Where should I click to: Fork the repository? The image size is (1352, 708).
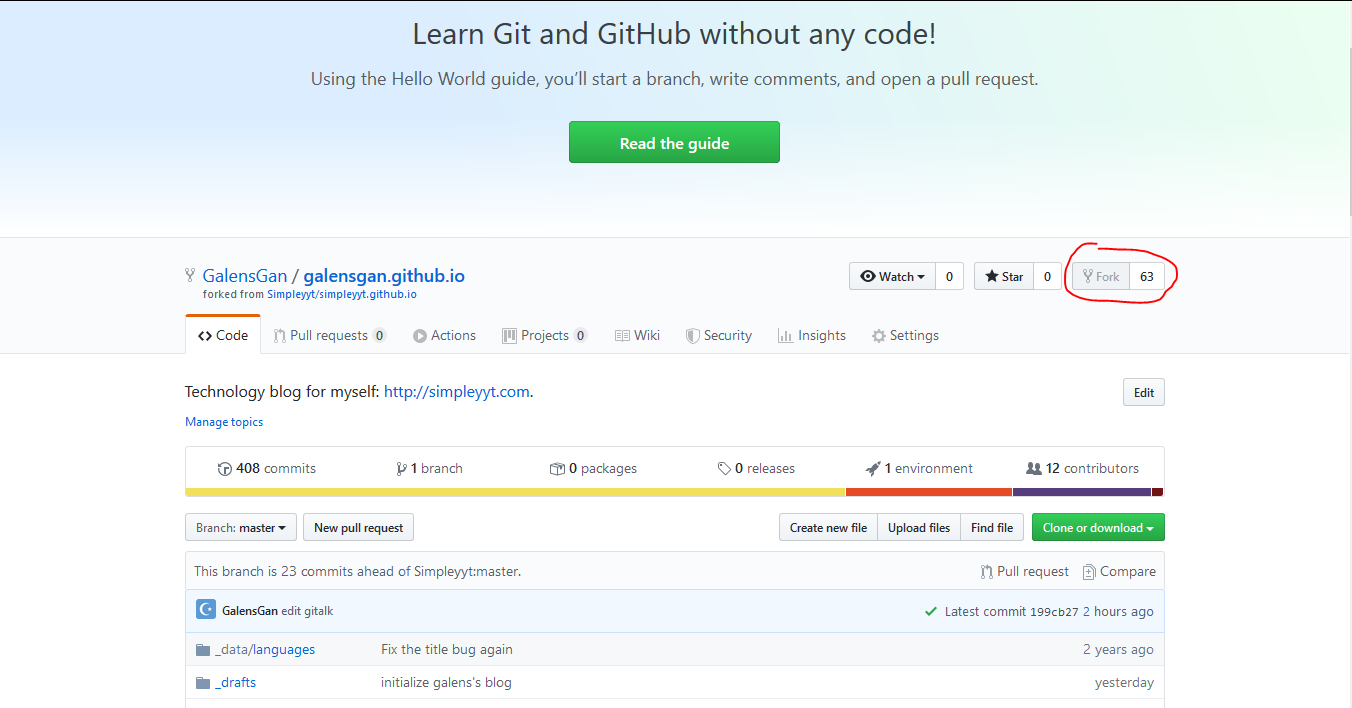pos(1101,277)
